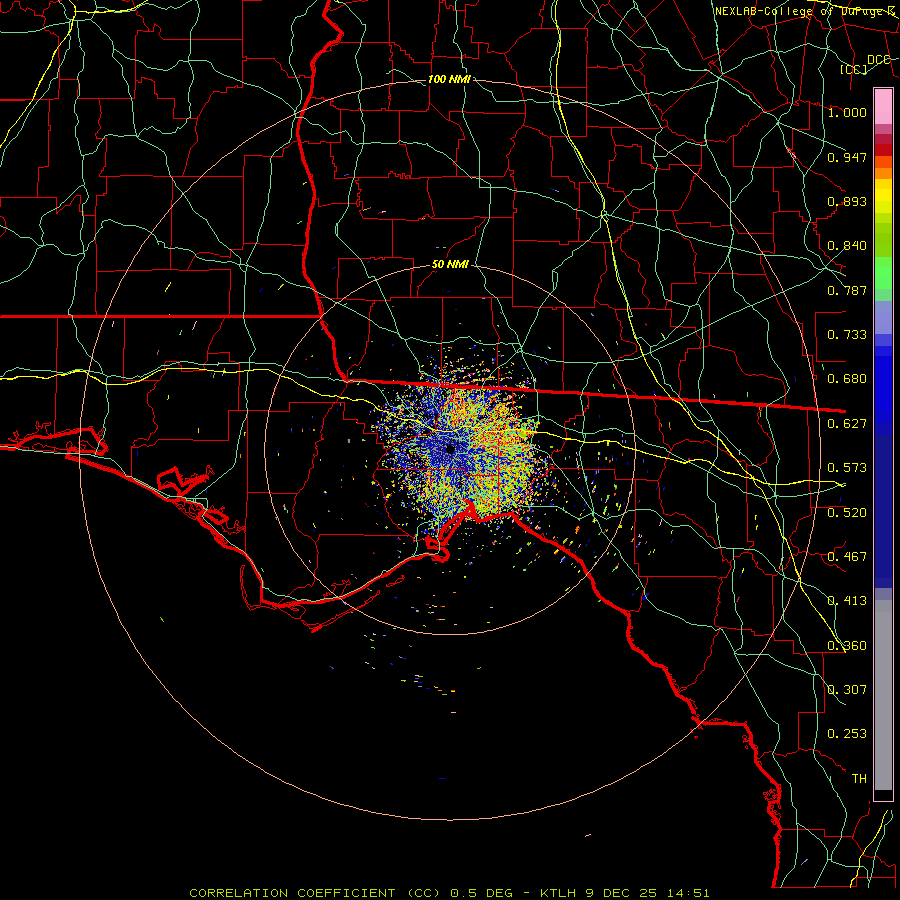Click the 0.733 scale value
Viewport: 900px width, 900px height.
coord(847,335)
